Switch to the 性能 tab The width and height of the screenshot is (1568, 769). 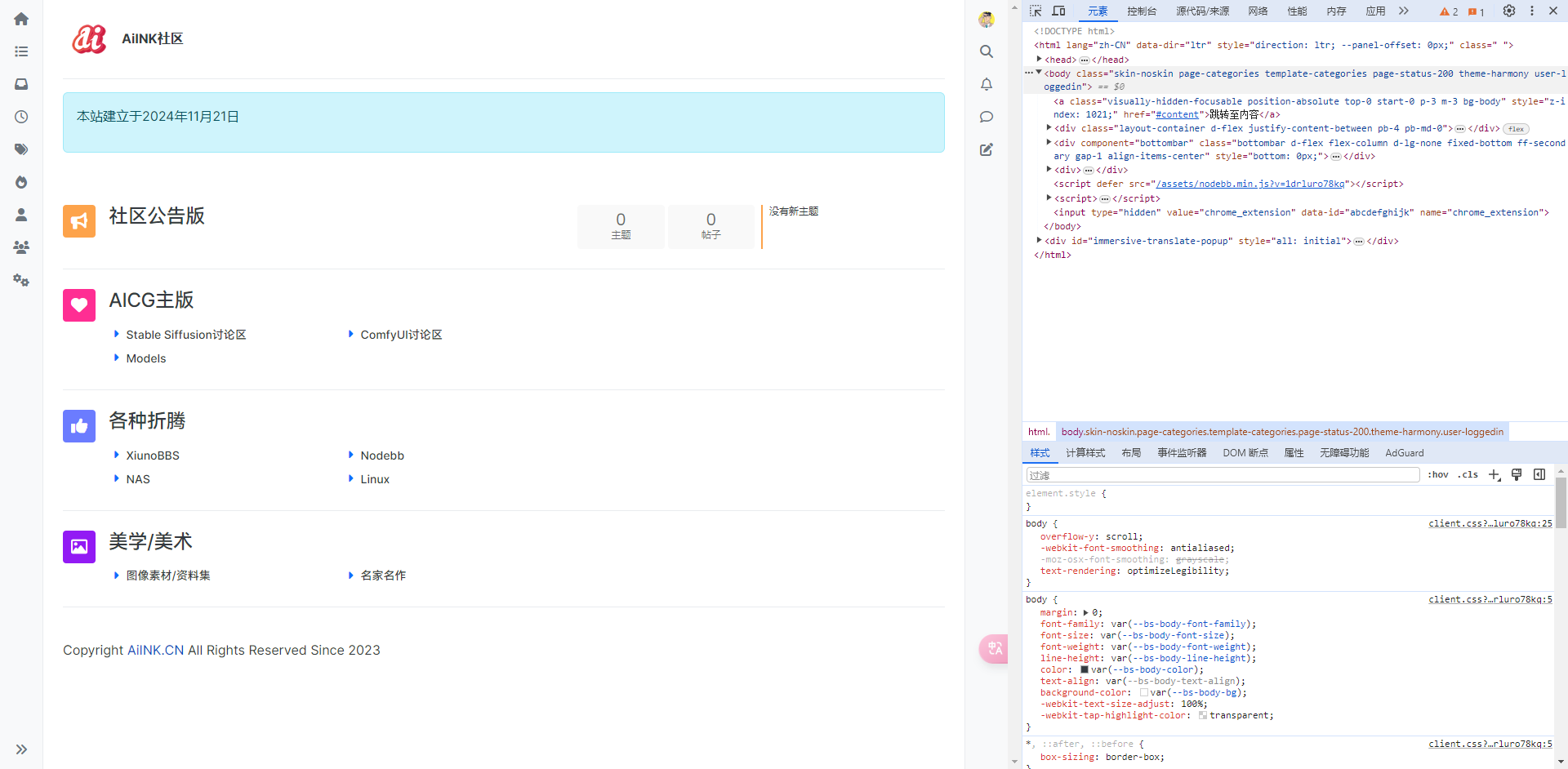click(1297, 11)
